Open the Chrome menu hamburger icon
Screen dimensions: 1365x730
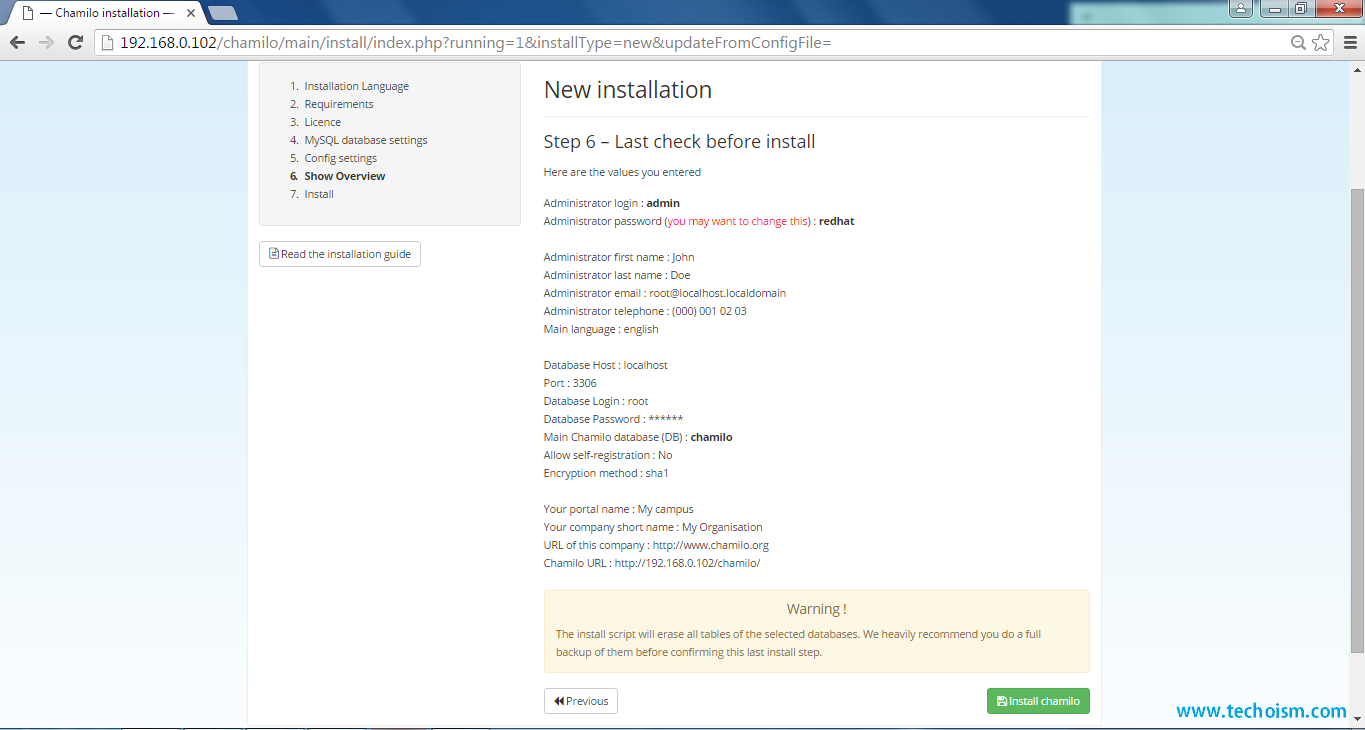tap(1349, 42)
